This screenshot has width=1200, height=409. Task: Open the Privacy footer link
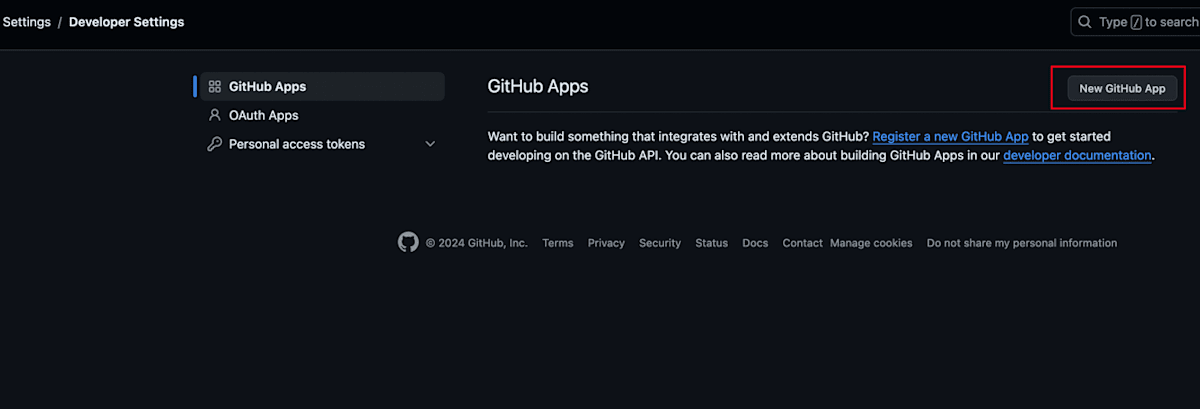(x=606, y=243)
